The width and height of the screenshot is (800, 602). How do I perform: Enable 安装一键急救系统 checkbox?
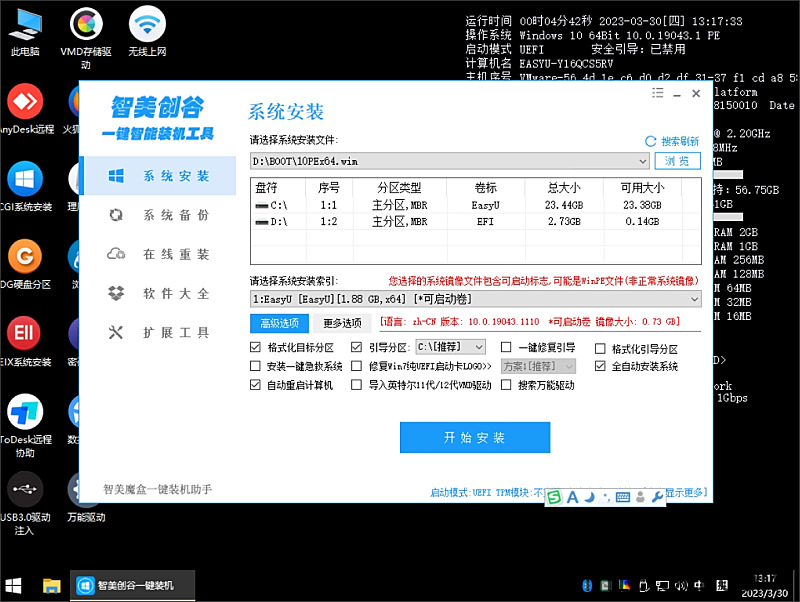click(x=255, y=366)
